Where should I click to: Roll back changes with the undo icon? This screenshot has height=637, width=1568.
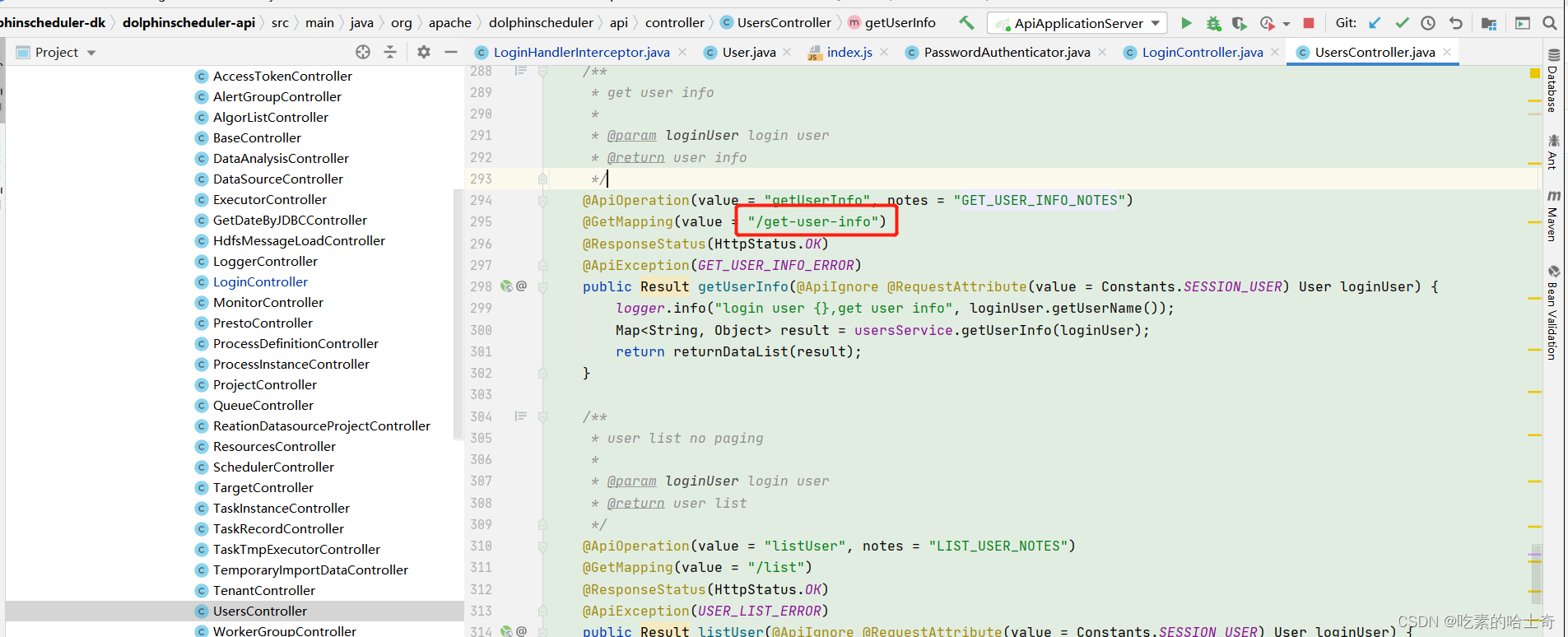click(x=1455, y=23)
